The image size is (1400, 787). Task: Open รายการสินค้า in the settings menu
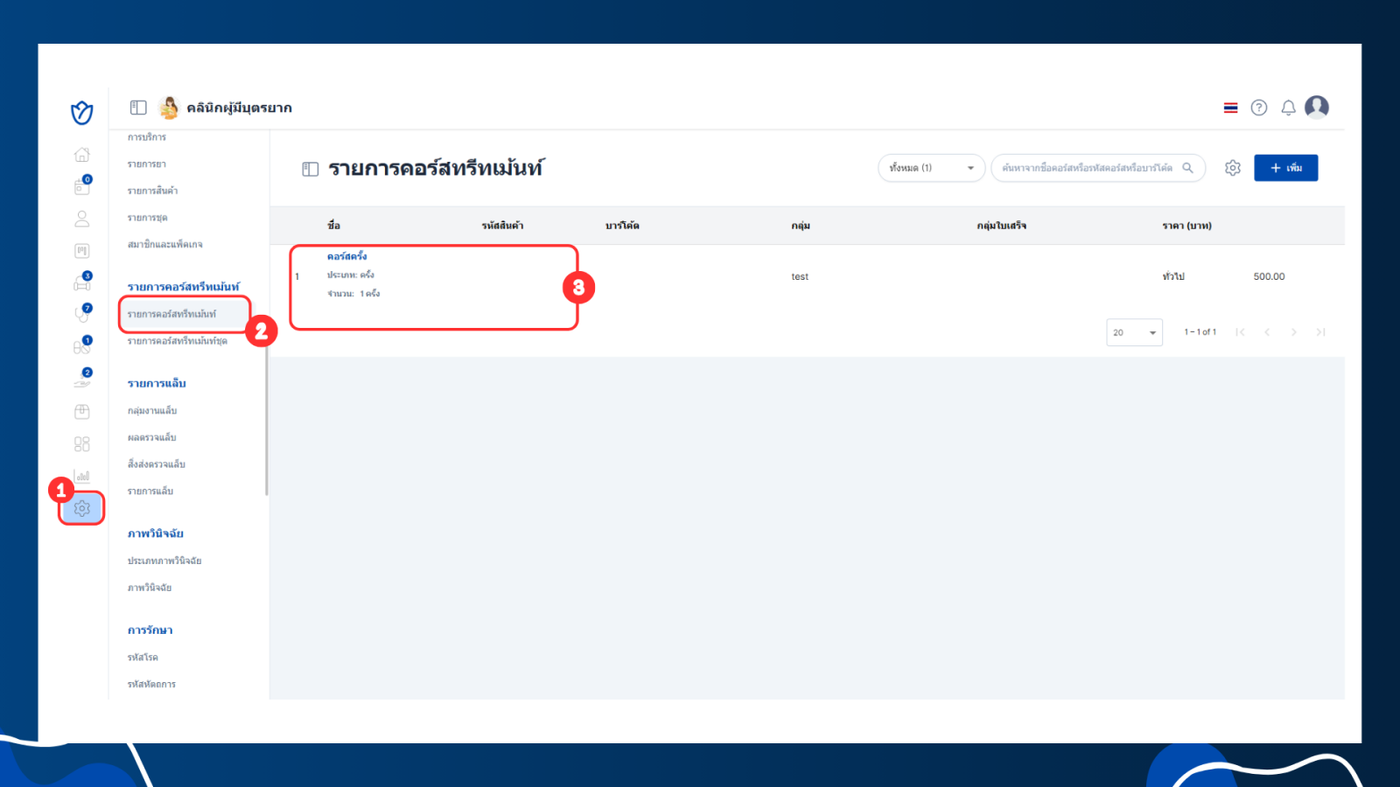[153, 191]
